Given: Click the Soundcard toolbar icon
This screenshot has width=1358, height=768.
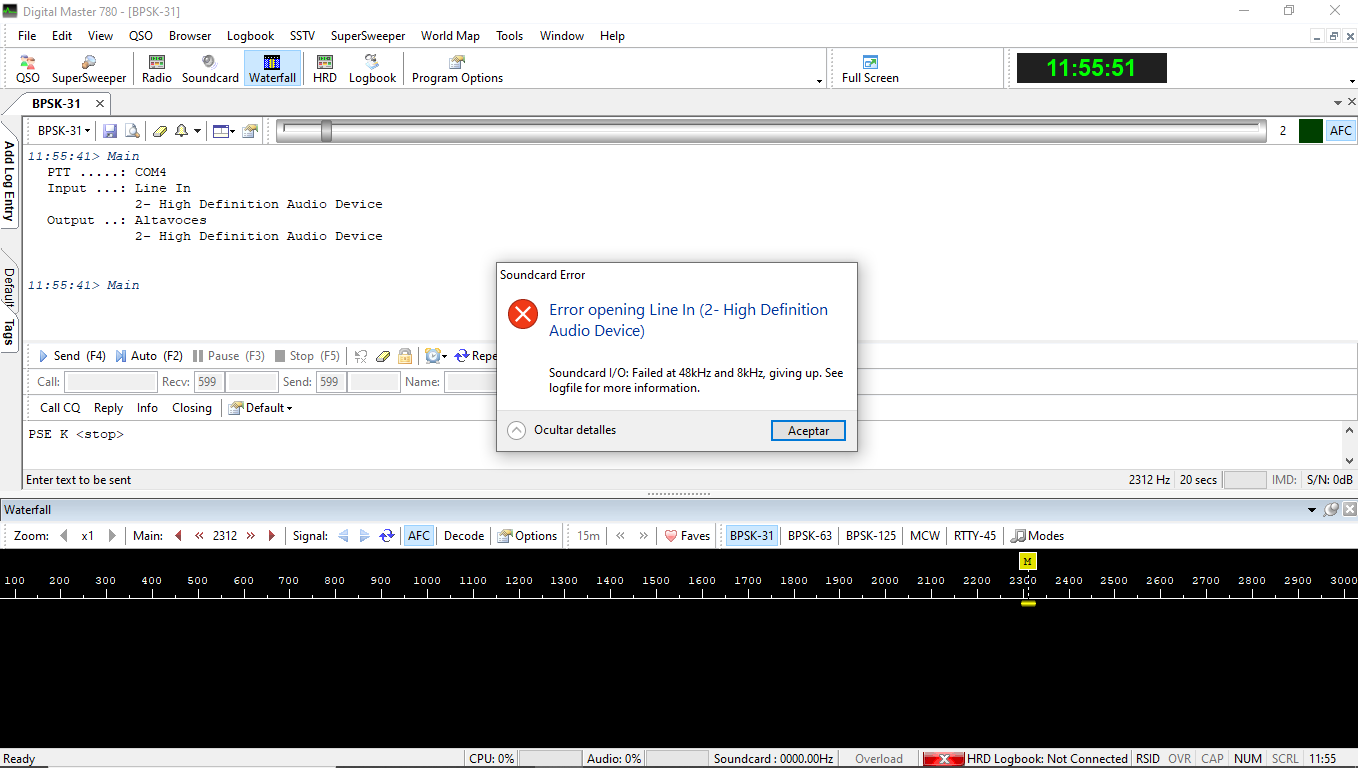Looking at the screenshot, I should (210, 69).
